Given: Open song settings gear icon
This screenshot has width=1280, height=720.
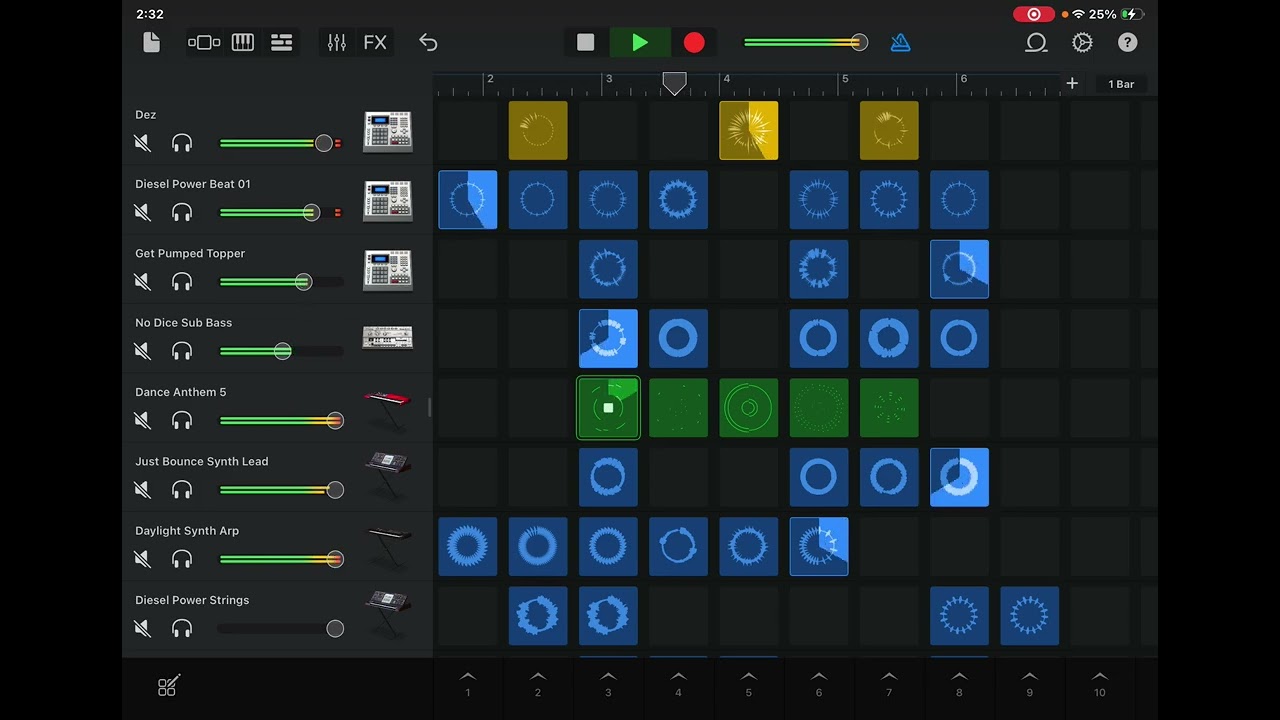Looking at the screenshot, I should click(x=1082, y=42).
